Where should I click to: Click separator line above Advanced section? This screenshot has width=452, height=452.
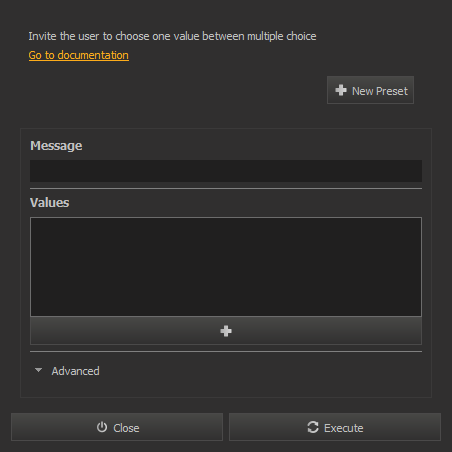pyautogui.click(x=226, y=351)
